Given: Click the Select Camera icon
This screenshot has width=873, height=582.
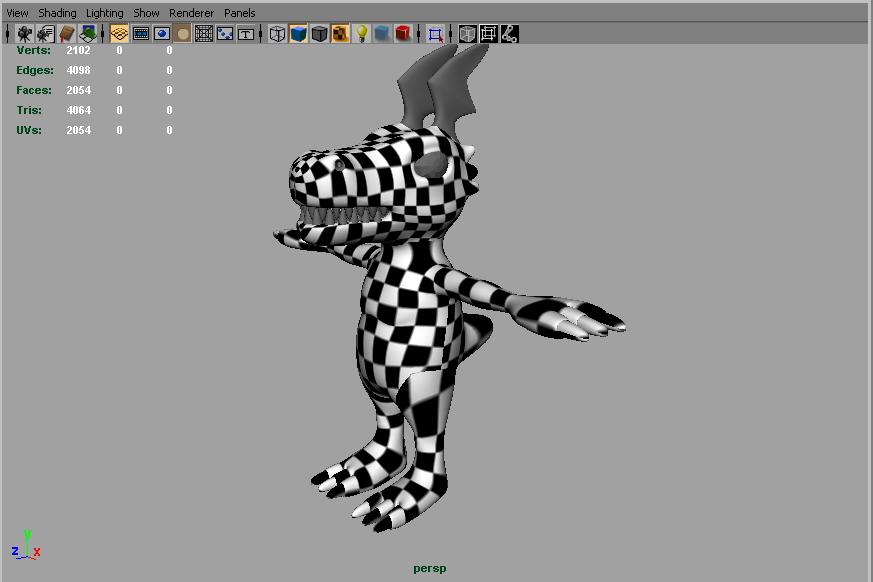Looking at the screenshot, I should [24, 34].
